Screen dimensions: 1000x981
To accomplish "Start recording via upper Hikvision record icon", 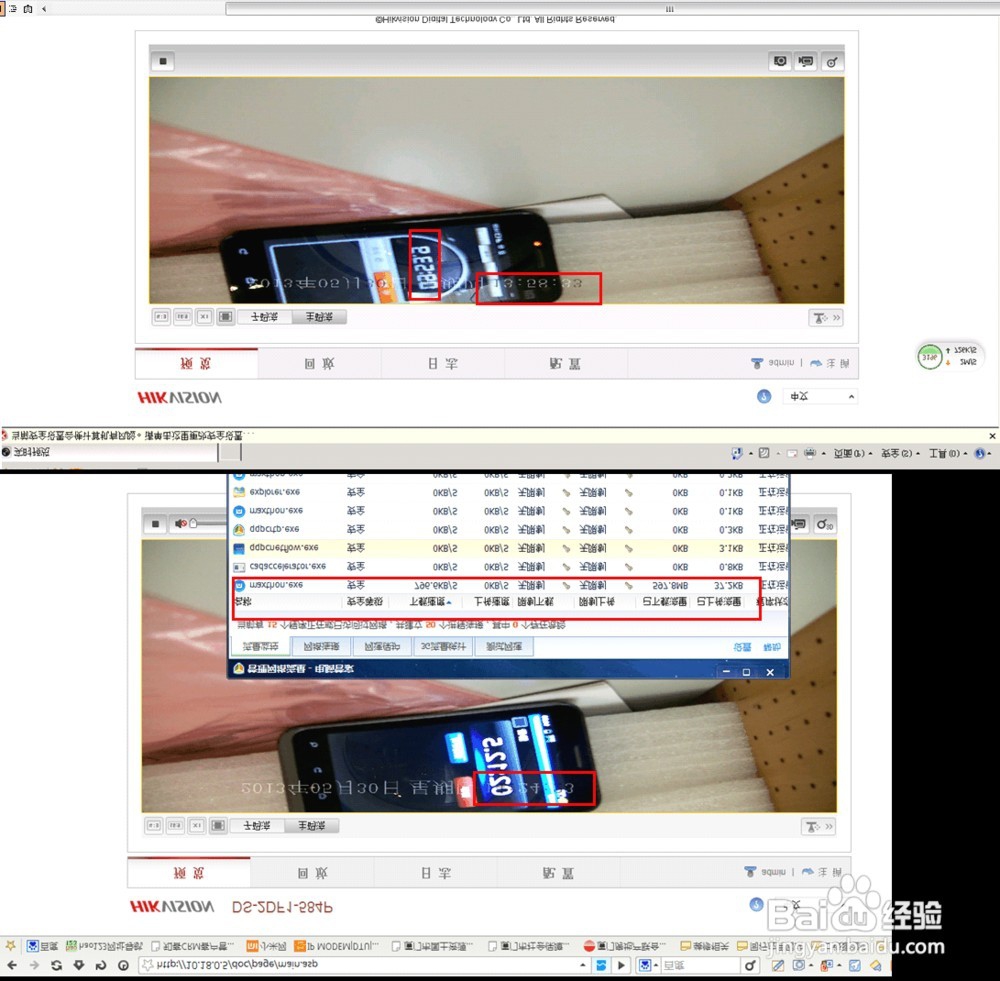I will 806,61.
